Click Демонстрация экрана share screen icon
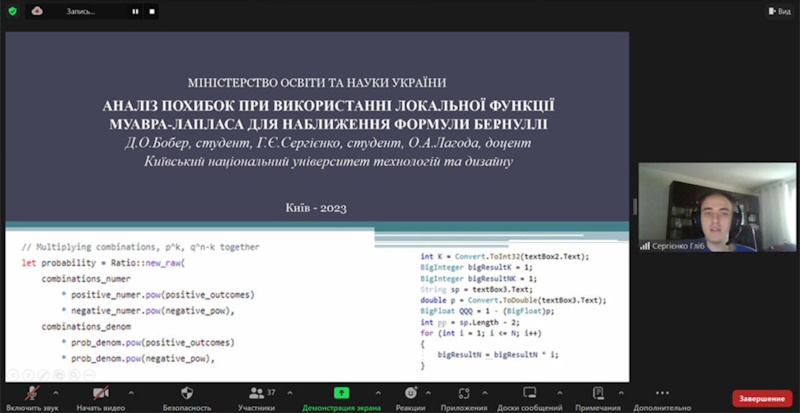800x413 pixels. pos(340,393)
